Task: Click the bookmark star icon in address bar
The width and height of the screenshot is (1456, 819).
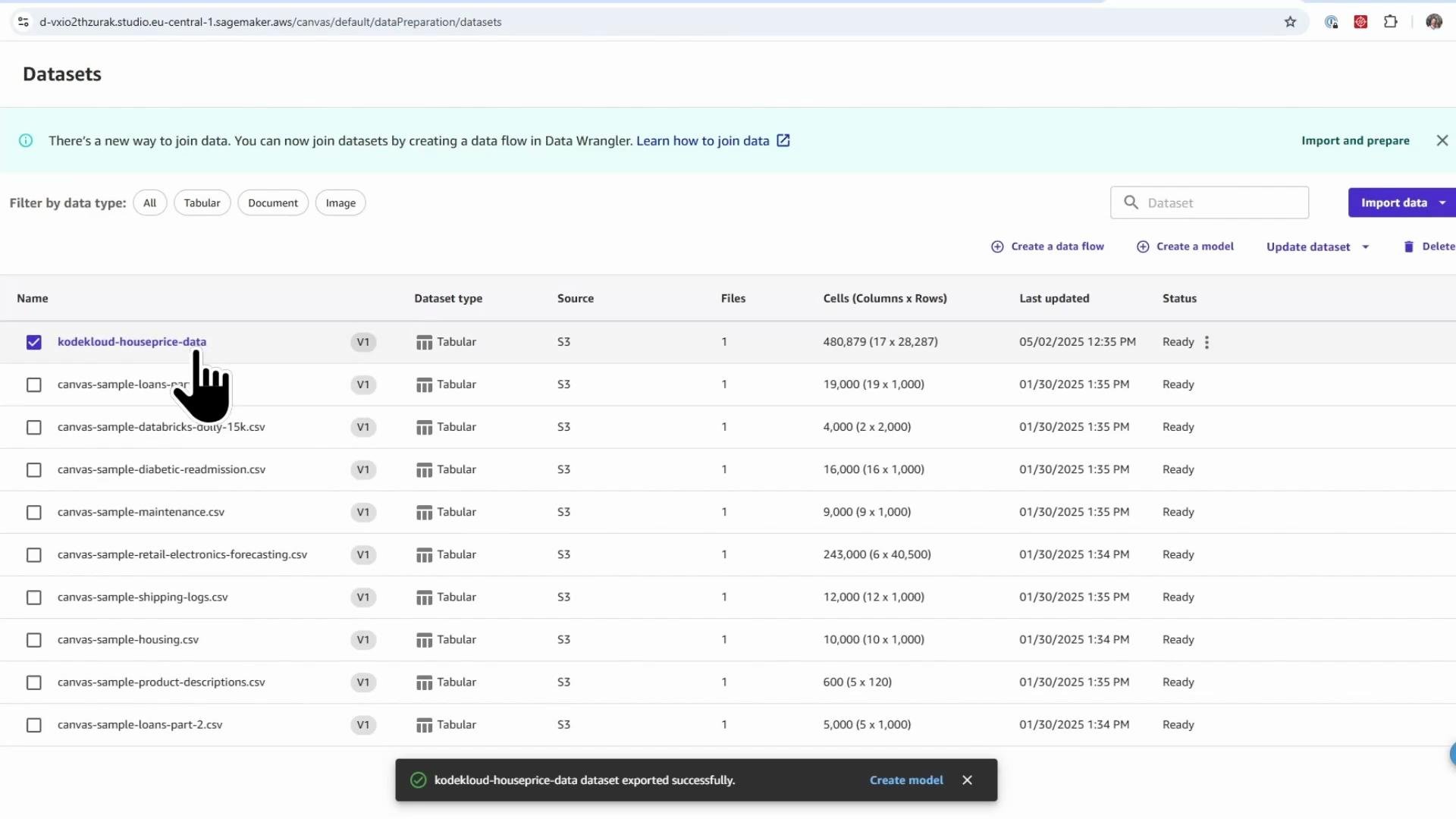Action: [x=1290, y=22]
